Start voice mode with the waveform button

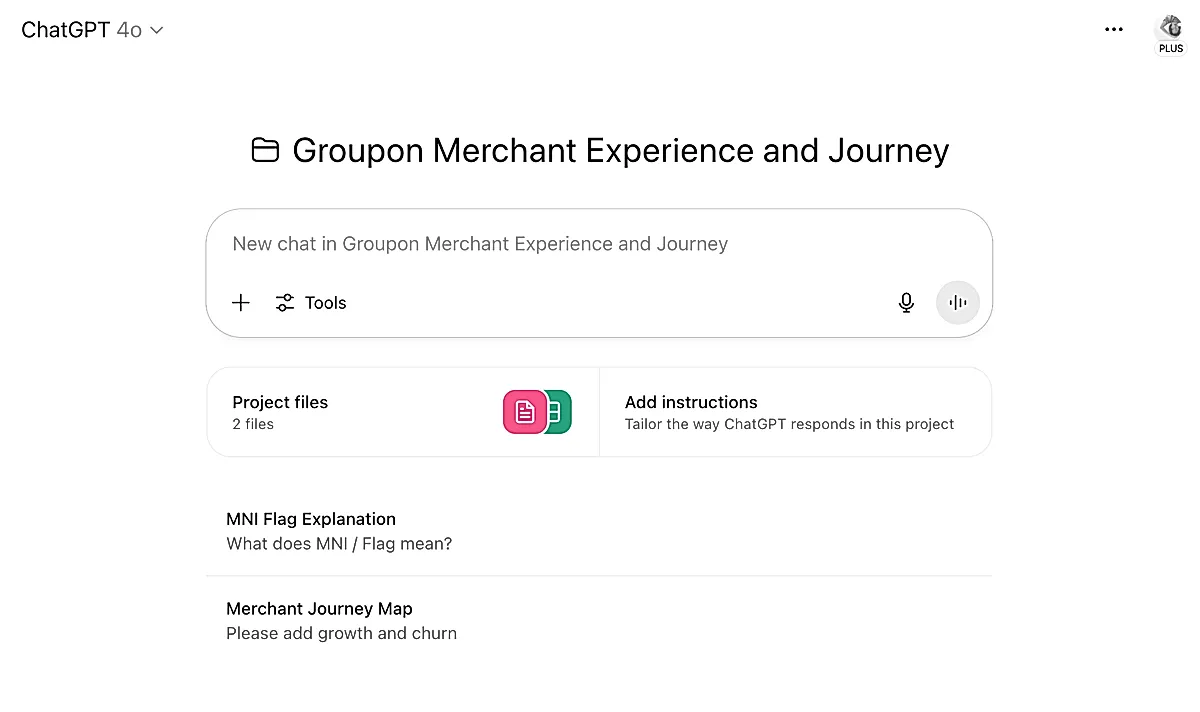coord(958,303)
